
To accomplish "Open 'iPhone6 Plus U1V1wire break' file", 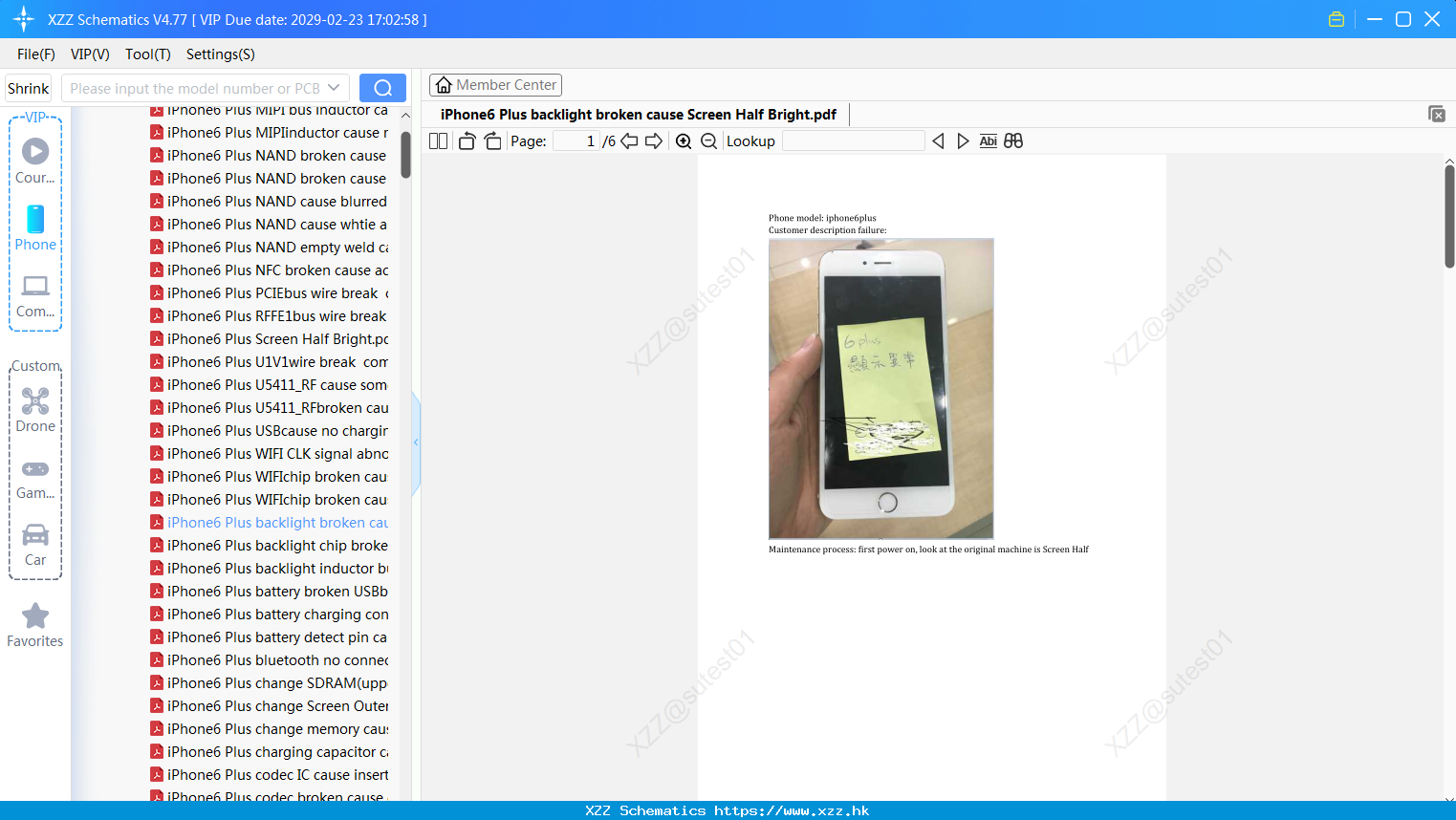I will pyautogui.click(x=269, y=362).
